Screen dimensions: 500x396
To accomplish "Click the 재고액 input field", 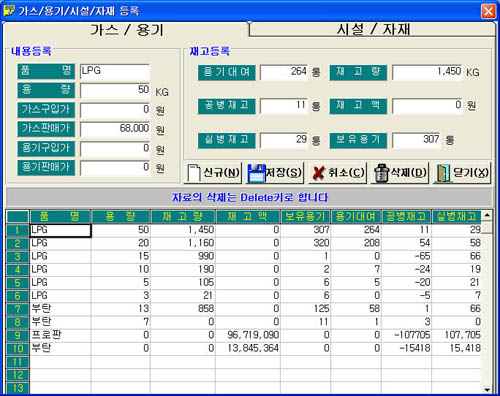I will click(427, 106).
